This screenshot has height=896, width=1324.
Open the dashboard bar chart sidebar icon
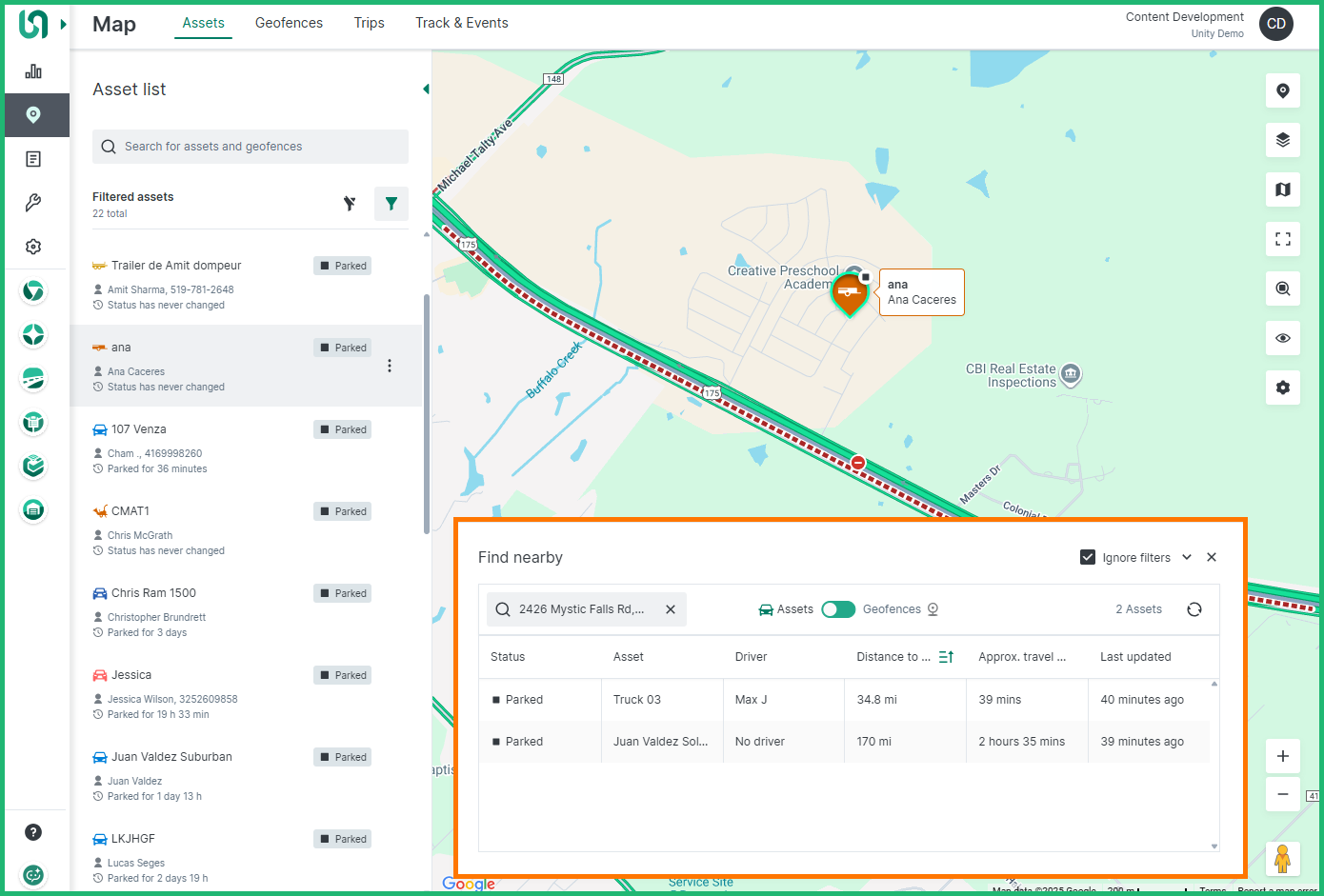[33, 71]
